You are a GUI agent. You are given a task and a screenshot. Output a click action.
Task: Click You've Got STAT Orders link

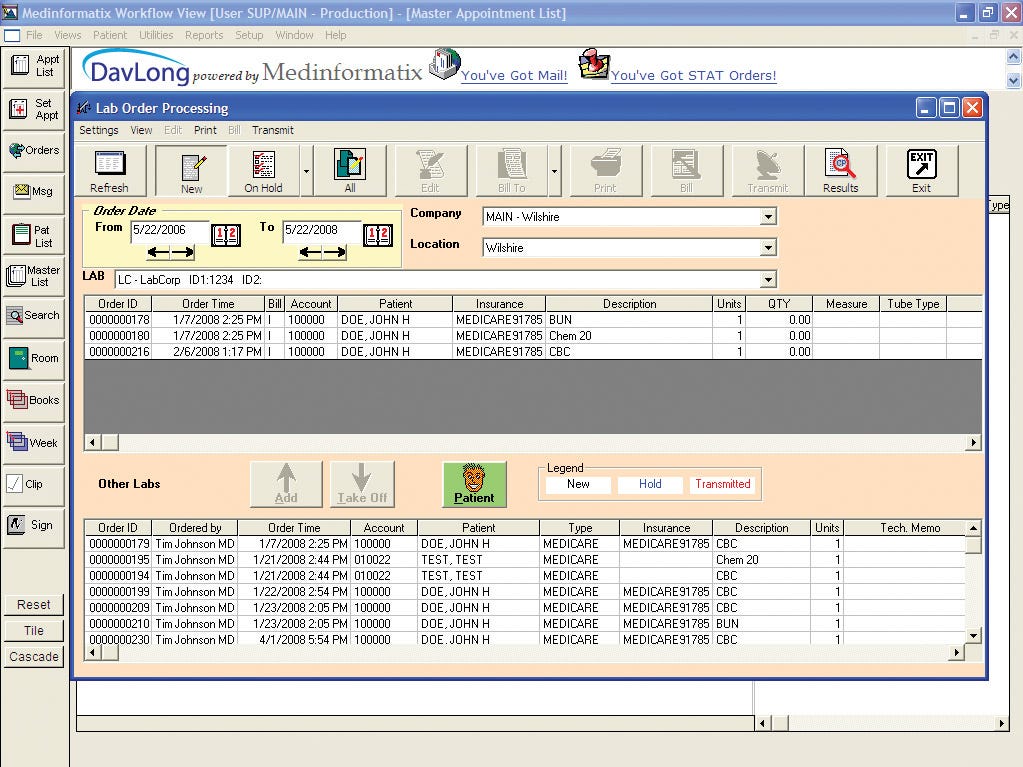(x=694, y=76)
